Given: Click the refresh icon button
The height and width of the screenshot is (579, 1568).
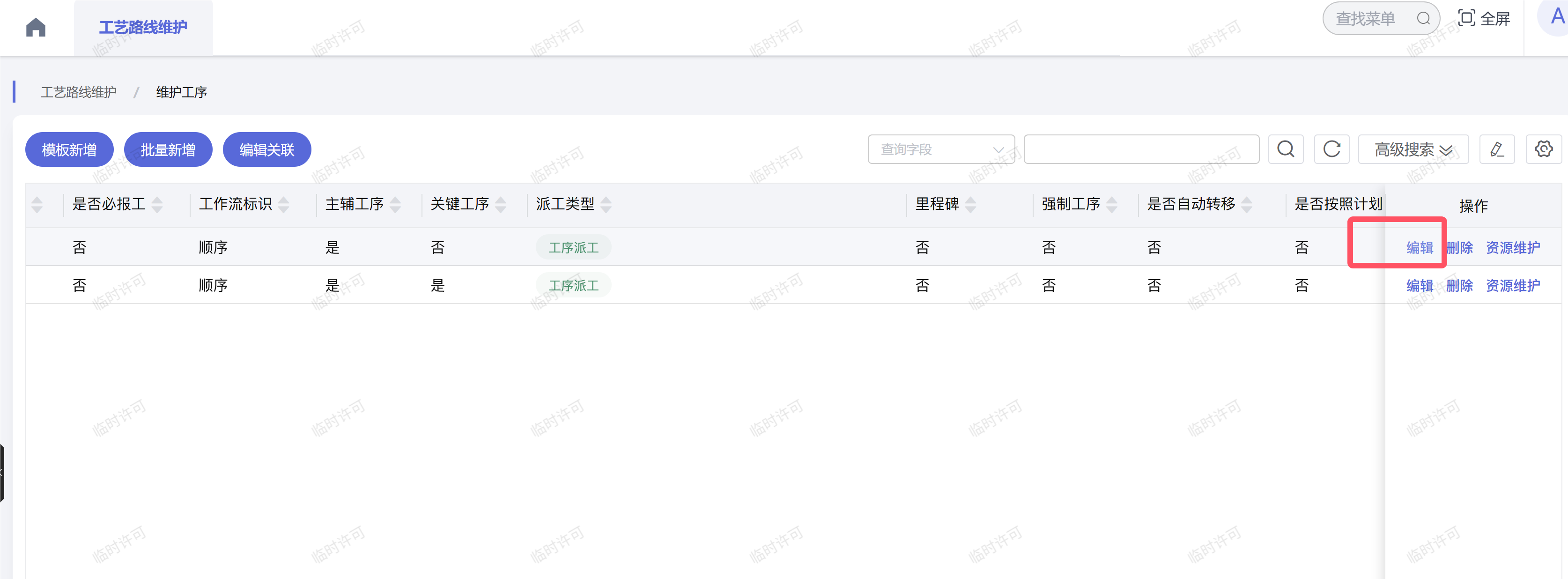Looking at the screenshot, I should pos(1331,149).
